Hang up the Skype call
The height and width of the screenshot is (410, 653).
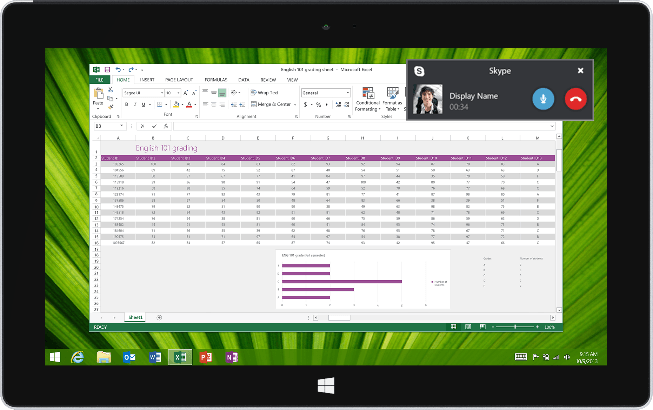[575, 98]
